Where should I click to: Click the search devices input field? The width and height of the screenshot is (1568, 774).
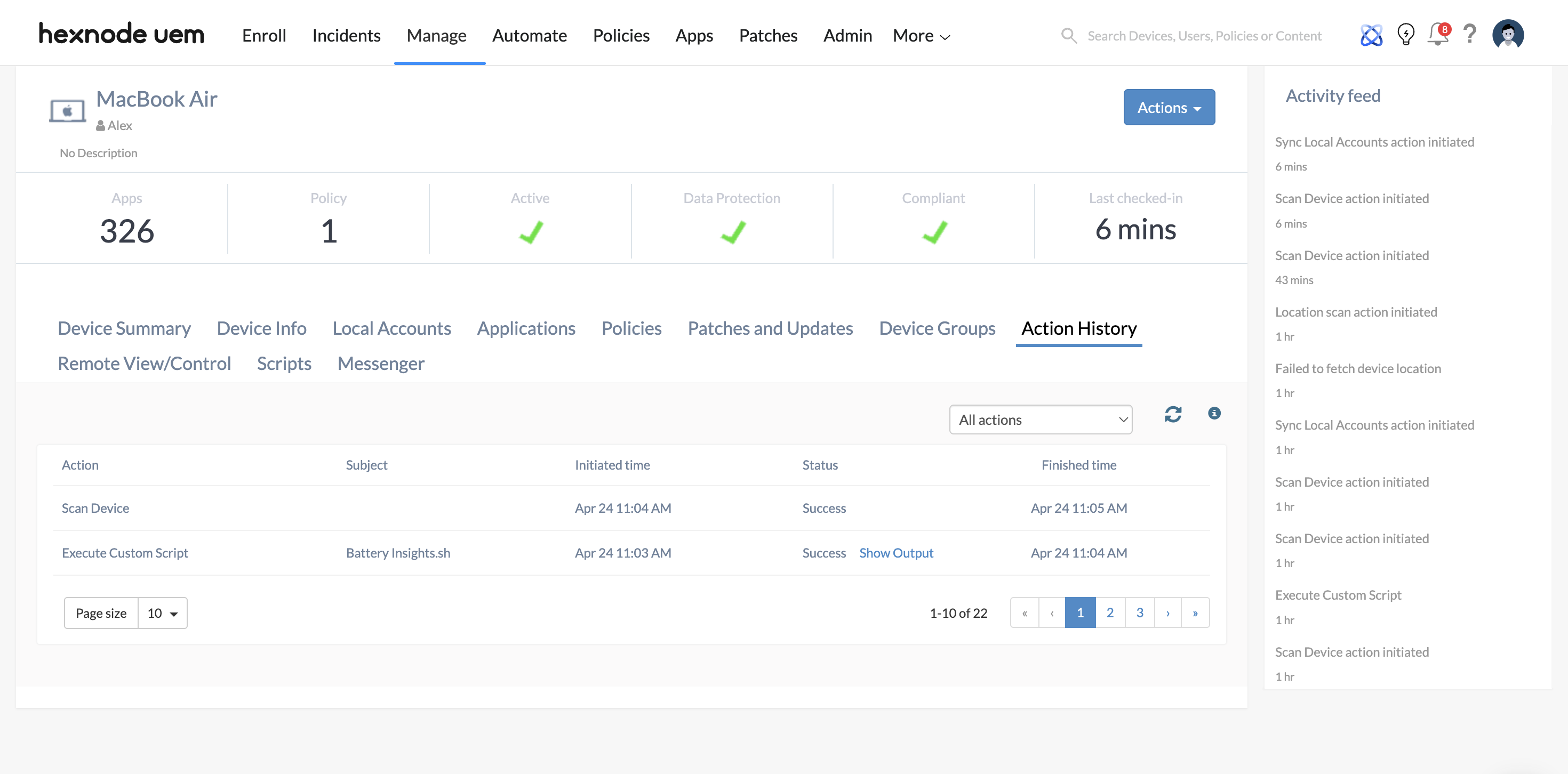pos(1204,36)
